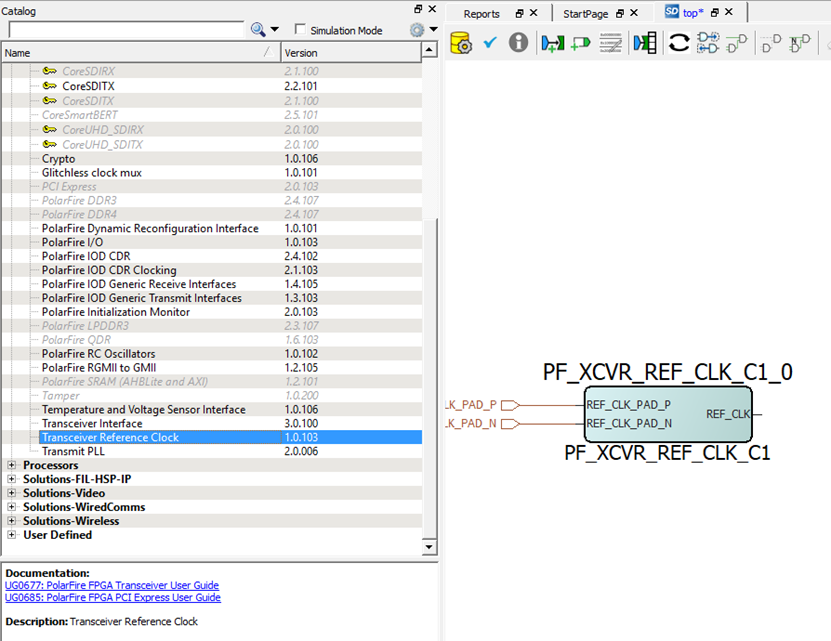Click the gray information icon in toolbar
831x641 pixels.
pyautogui.click(x=518, y=43)
